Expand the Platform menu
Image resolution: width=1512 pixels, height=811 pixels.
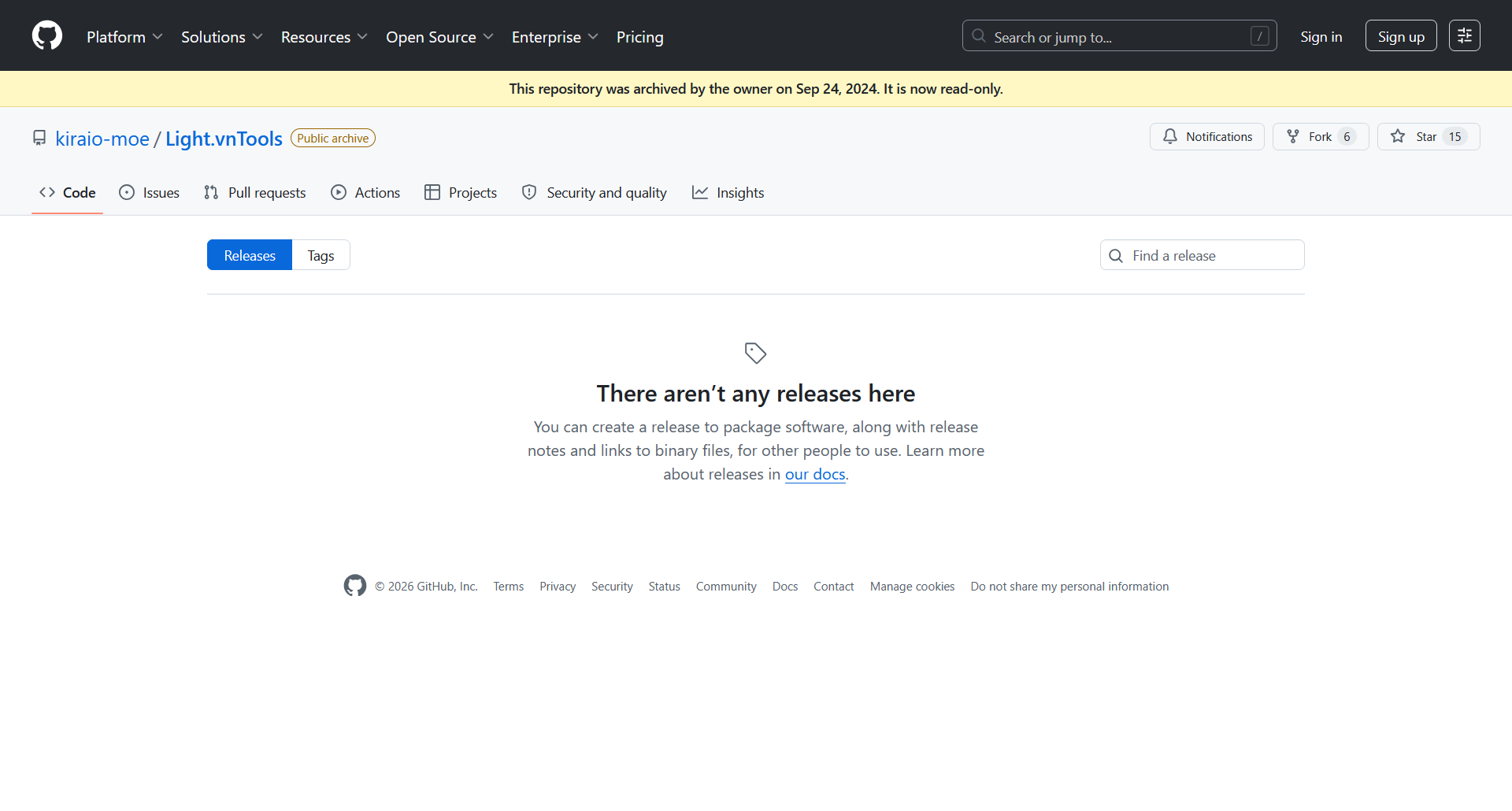coord(124,37)
